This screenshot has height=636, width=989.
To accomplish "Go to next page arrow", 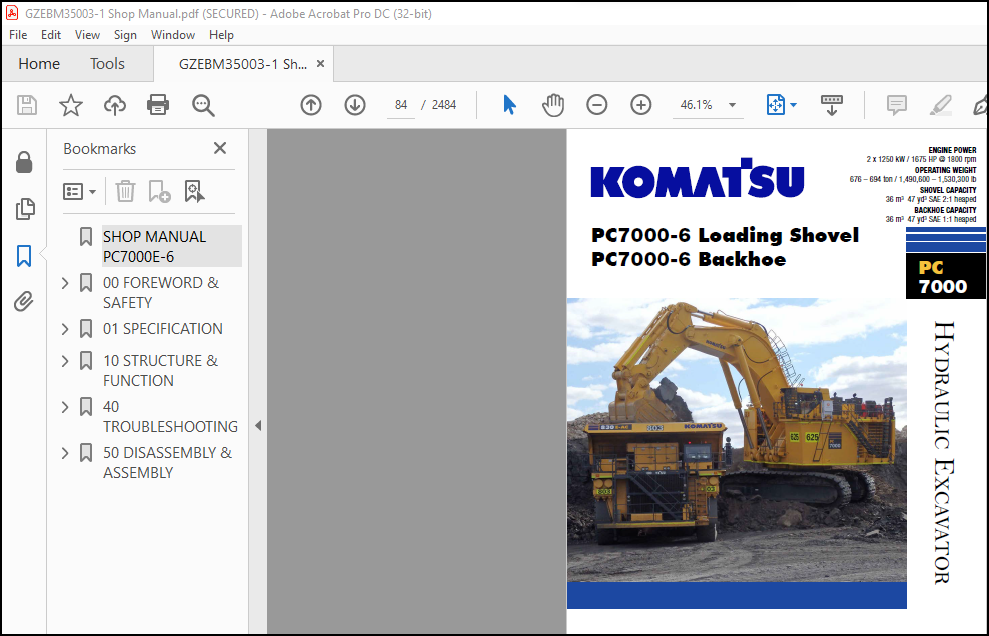I will click(x=355, y=105).
